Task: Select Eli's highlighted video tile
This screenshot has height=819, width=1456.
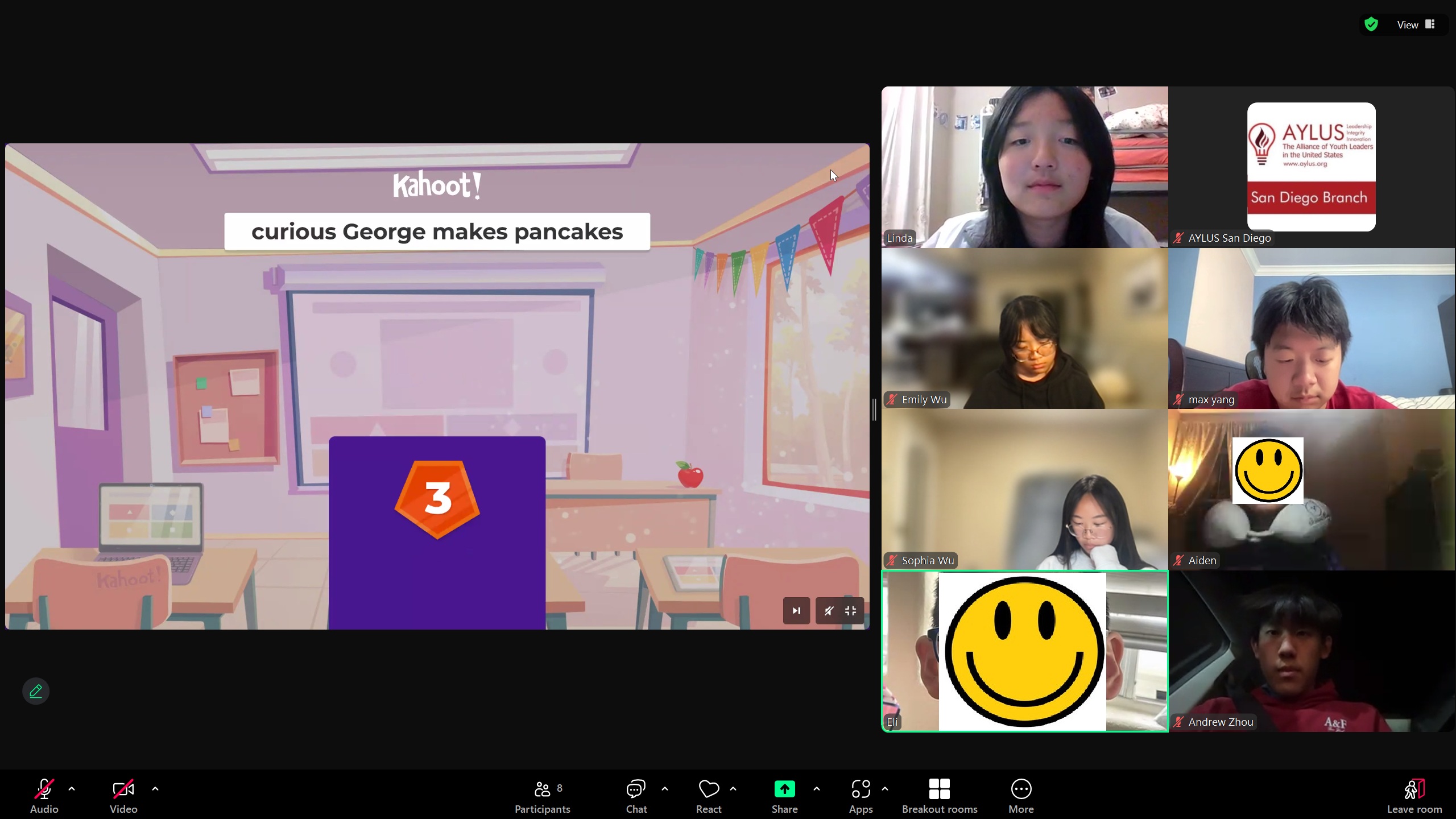Action: 1024,651
